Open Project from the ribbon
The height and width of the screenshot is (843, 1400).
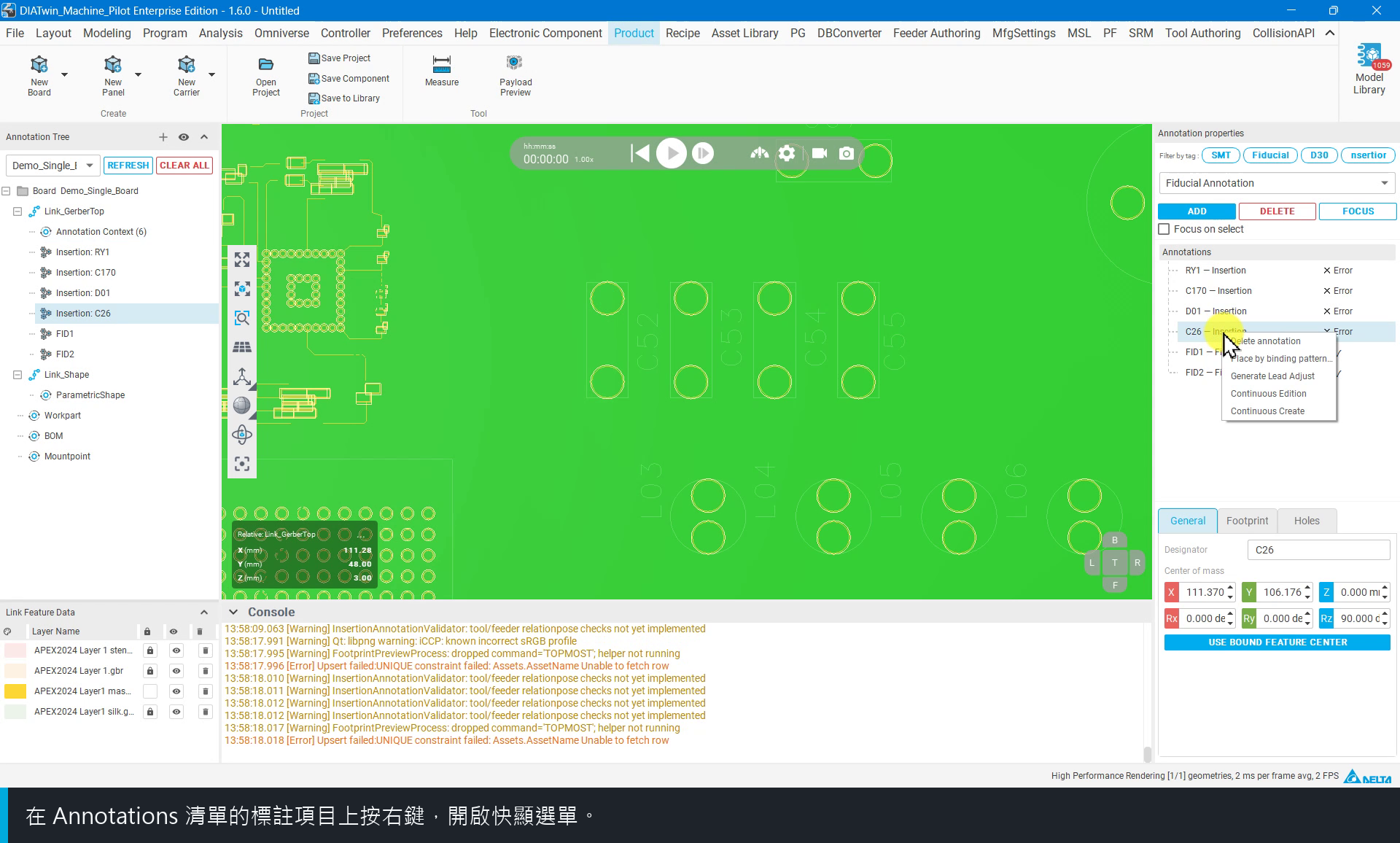point(266,77)
